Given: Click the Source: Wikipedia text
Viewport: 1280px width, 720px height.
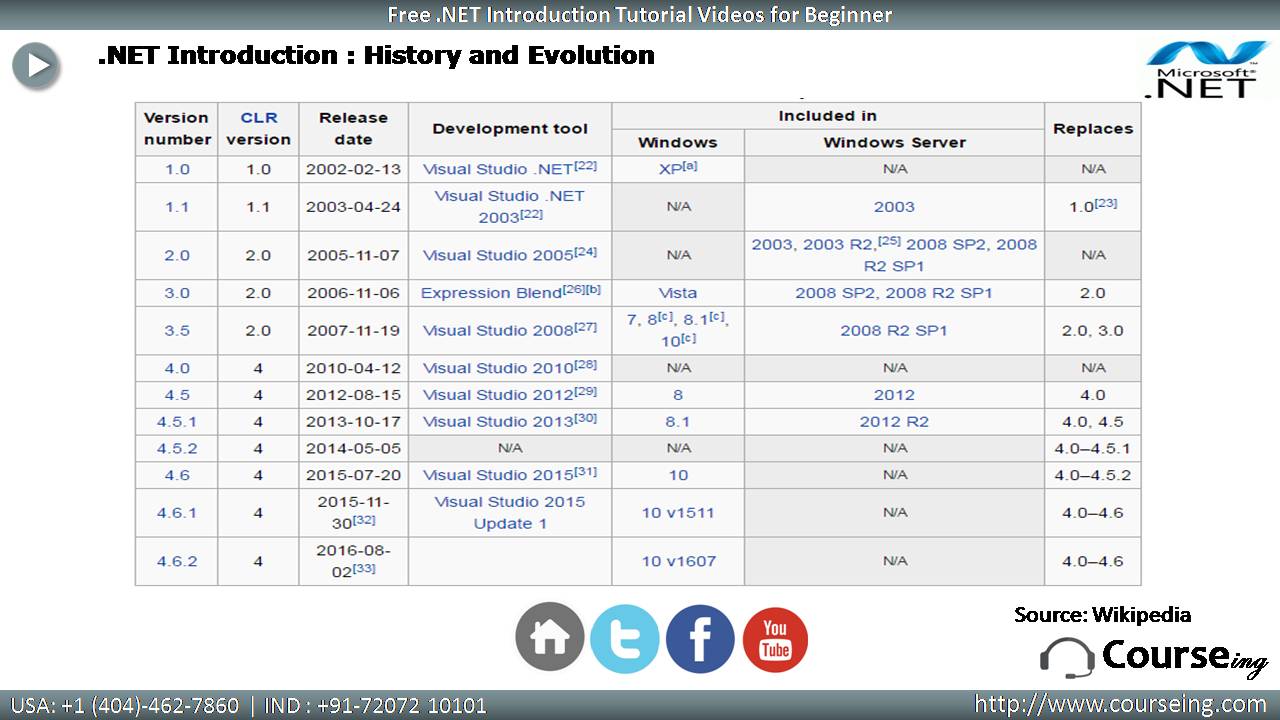Looking at the screenshot, I should pos(1102,615).
